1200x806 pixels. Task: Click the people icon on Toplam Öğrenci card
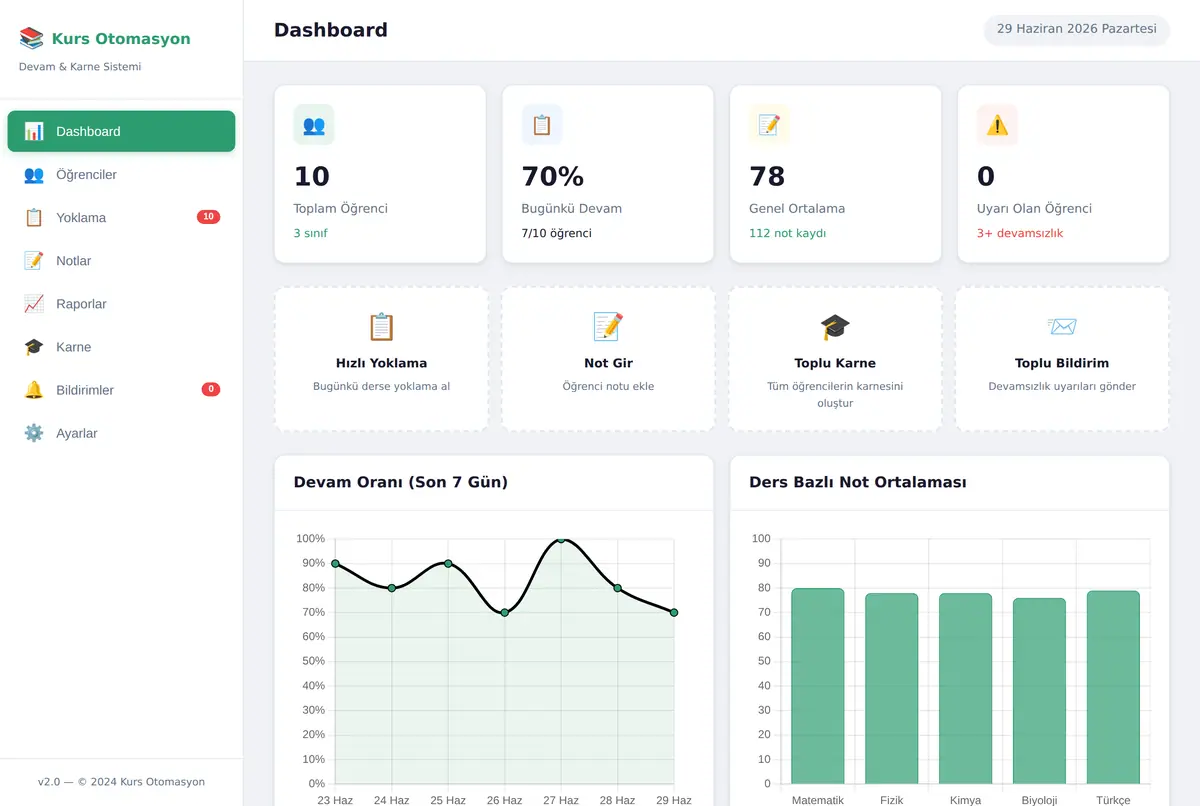(314, 125)
